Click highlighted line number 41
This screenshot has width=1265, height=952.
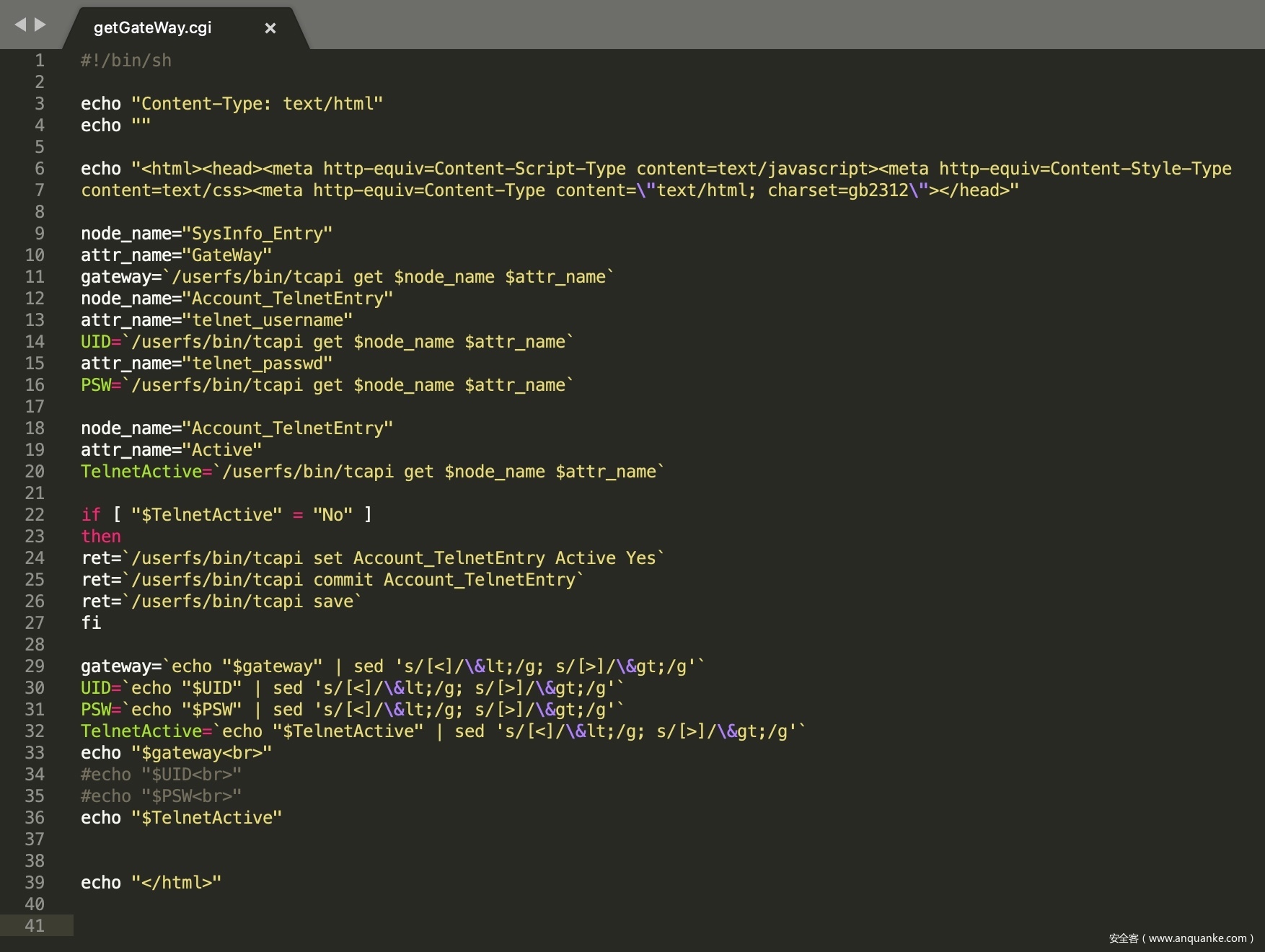click(x=35, y=926)
